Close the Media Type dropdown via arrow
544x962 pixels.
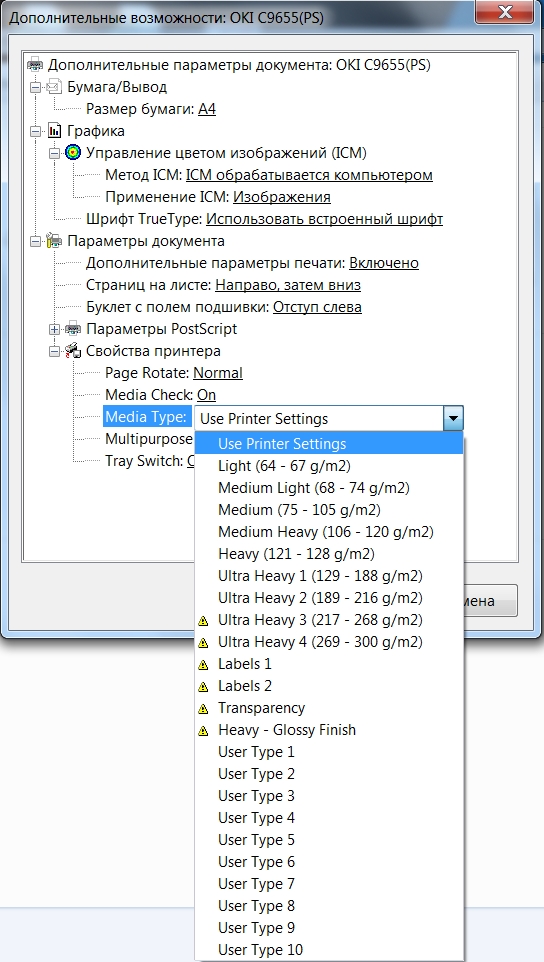point(453,418)
